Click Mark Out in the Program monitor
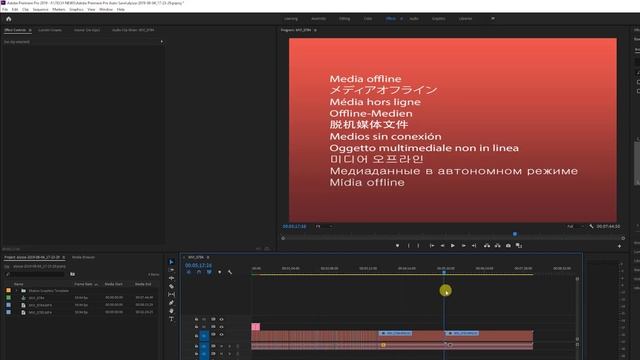 click(418, 246)
